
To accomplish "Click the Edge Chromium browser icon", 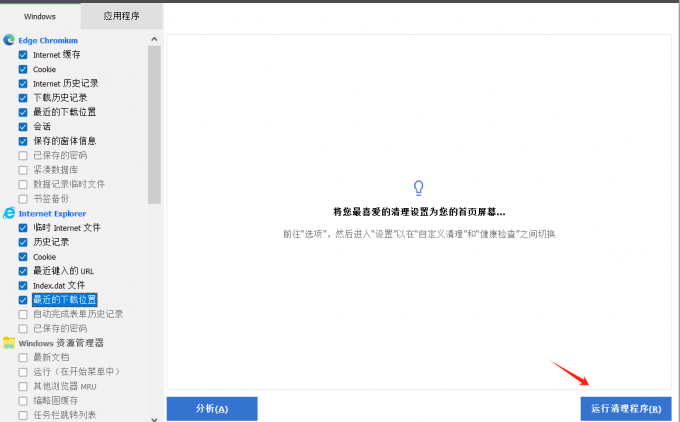I will coord(9,40).
